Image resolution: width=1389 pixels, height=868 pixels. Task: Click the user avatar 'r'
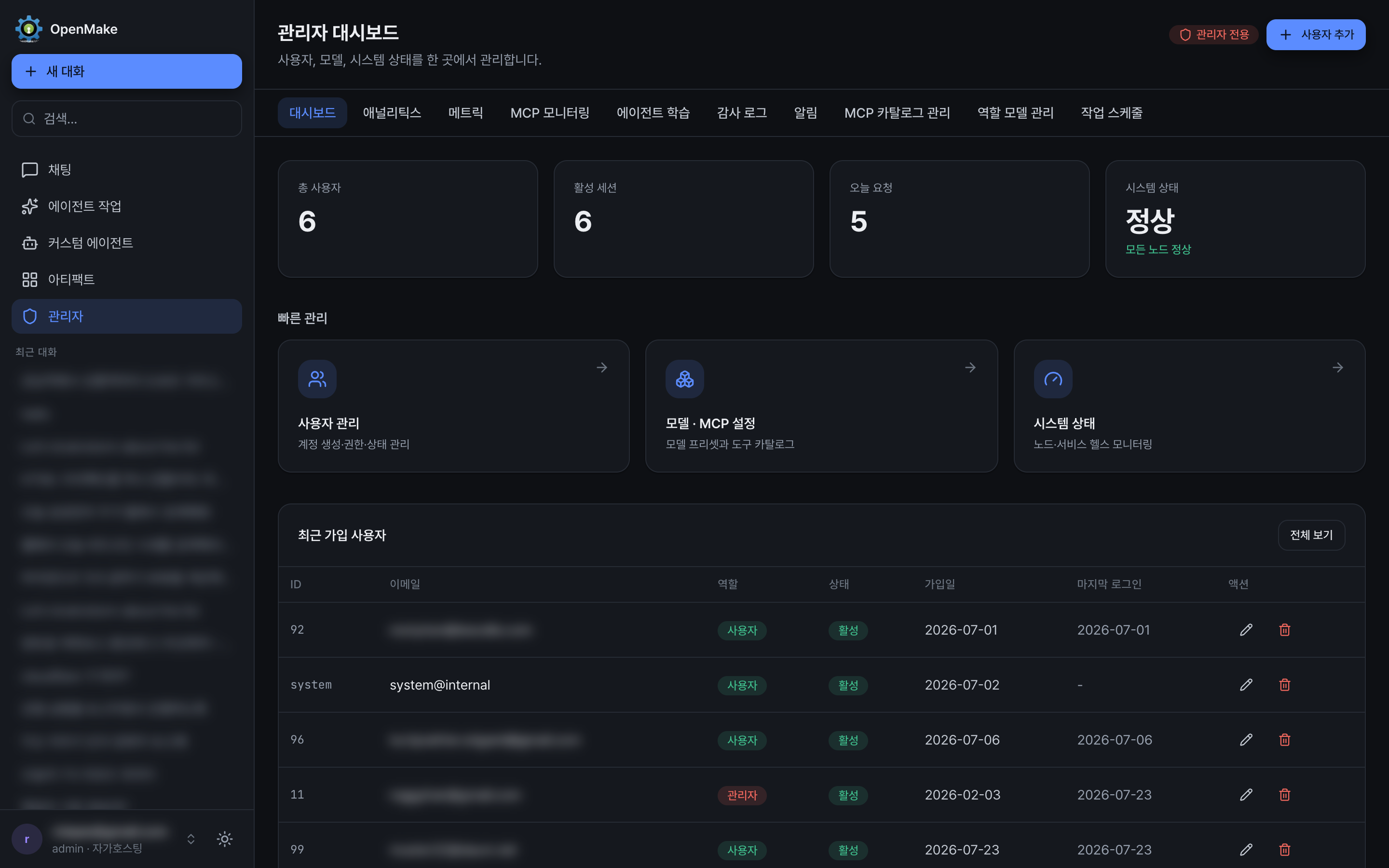point(27,839)
